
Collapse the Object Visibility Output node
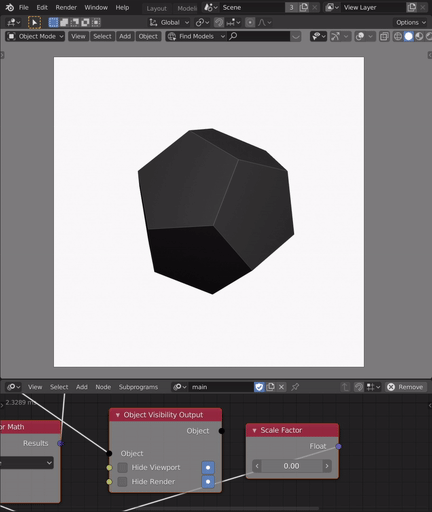(118, 415)
